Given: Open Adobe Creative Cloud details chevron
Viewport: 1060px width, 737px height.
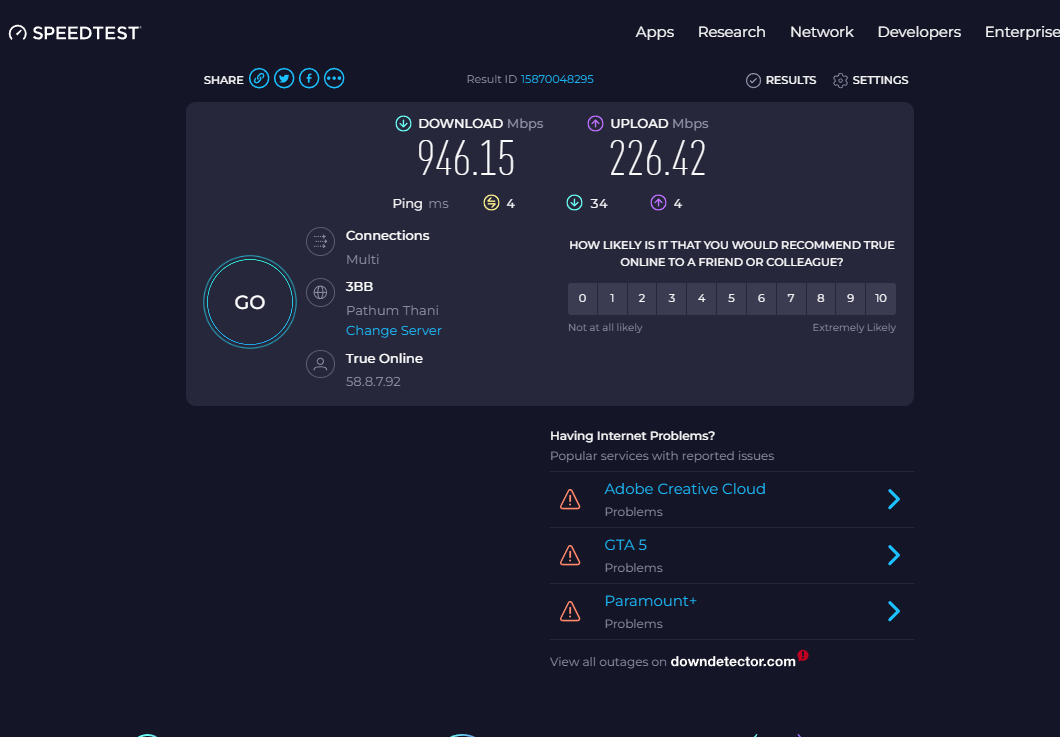Looking at the screenshot, I should (894, 499).
